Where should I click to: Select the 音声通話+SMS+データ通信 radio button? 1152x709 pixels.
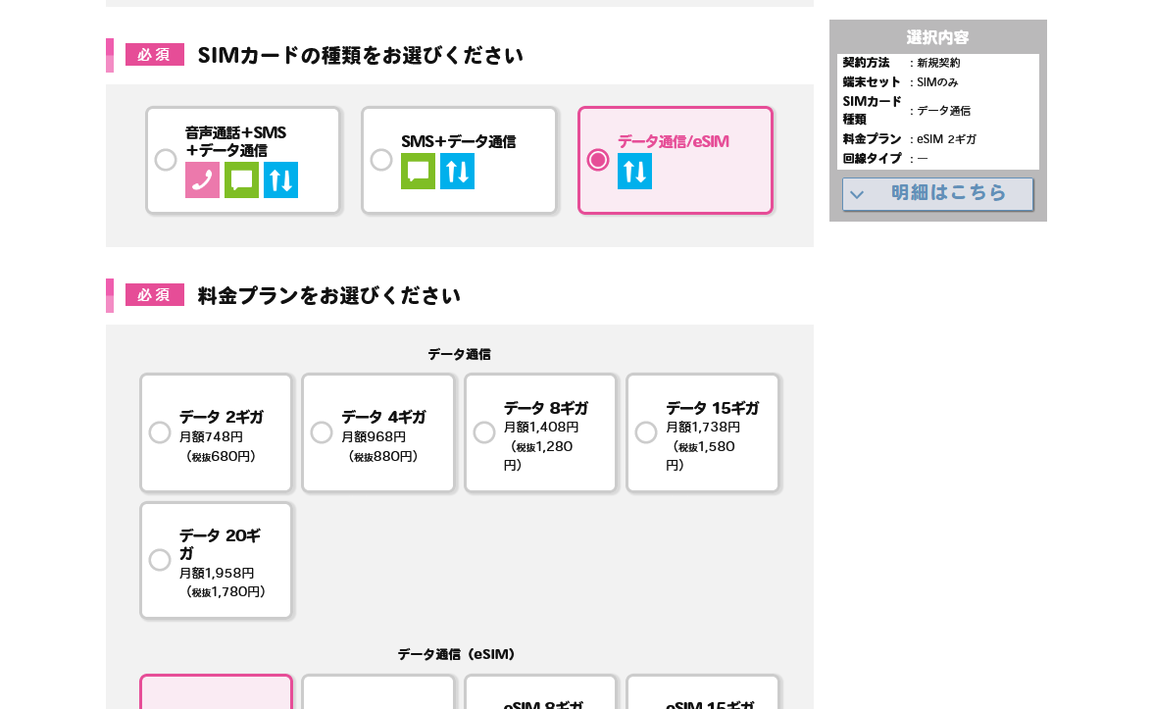[x=165, y=160]
